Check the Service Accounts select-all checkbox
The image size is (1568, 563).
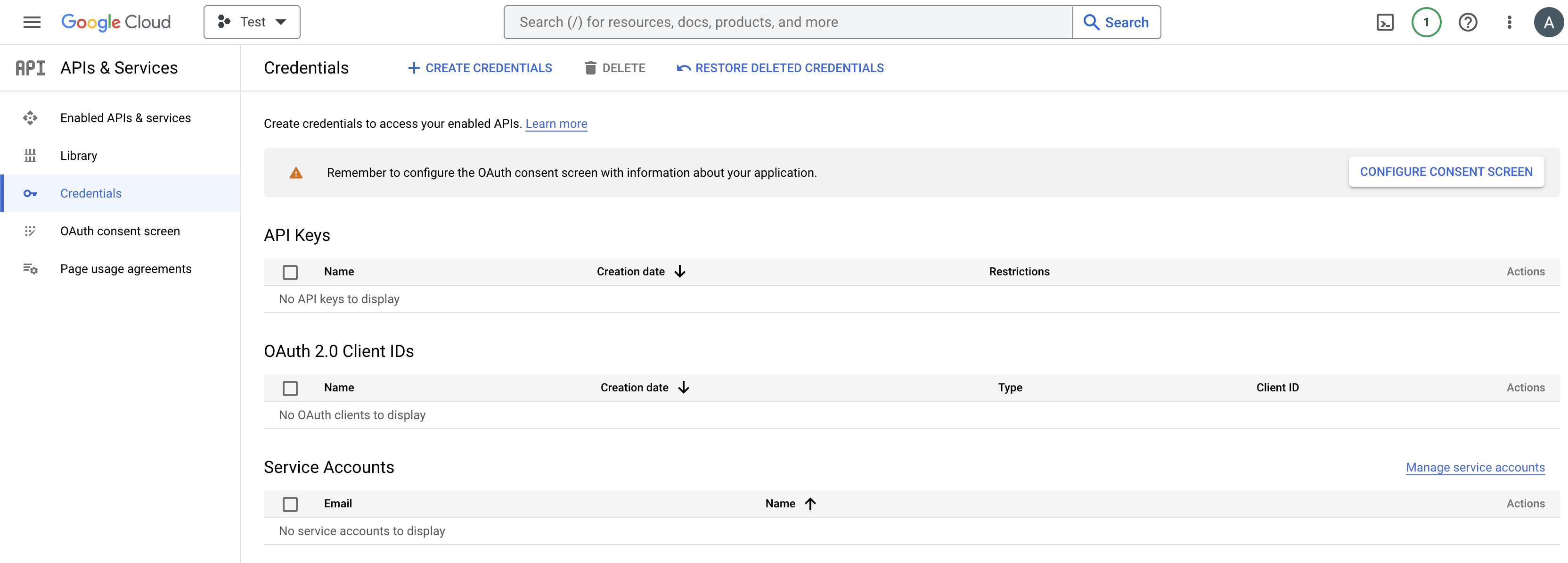tap(290, 504)
